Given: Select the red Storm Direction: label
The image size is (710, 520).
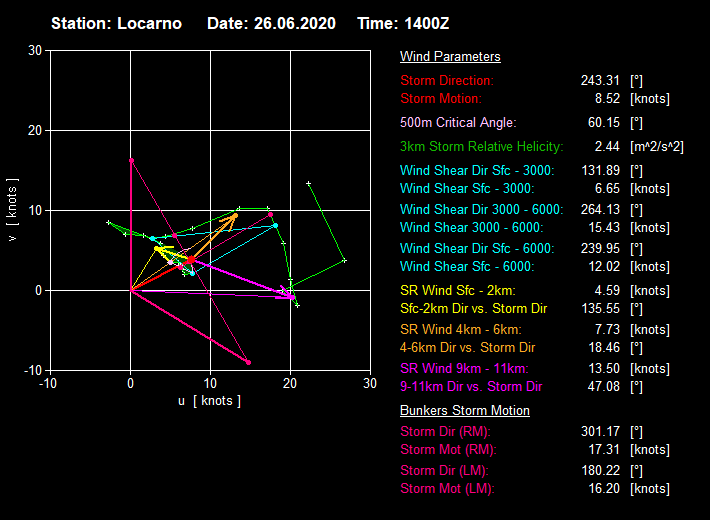Looking at the screenshot, I should [447, 80].
